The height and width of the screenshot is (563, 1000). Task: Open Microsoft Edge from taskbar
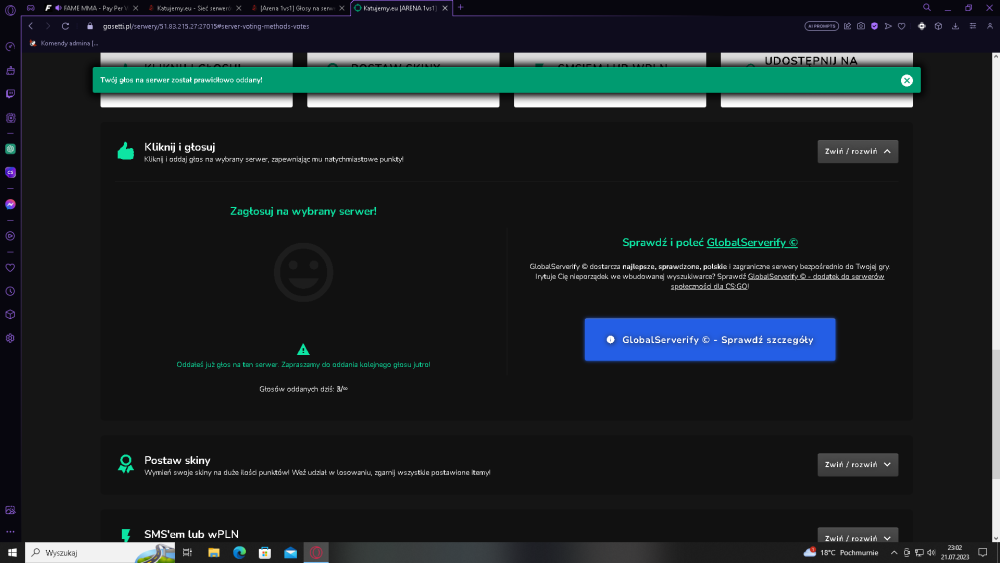[239, 553]
